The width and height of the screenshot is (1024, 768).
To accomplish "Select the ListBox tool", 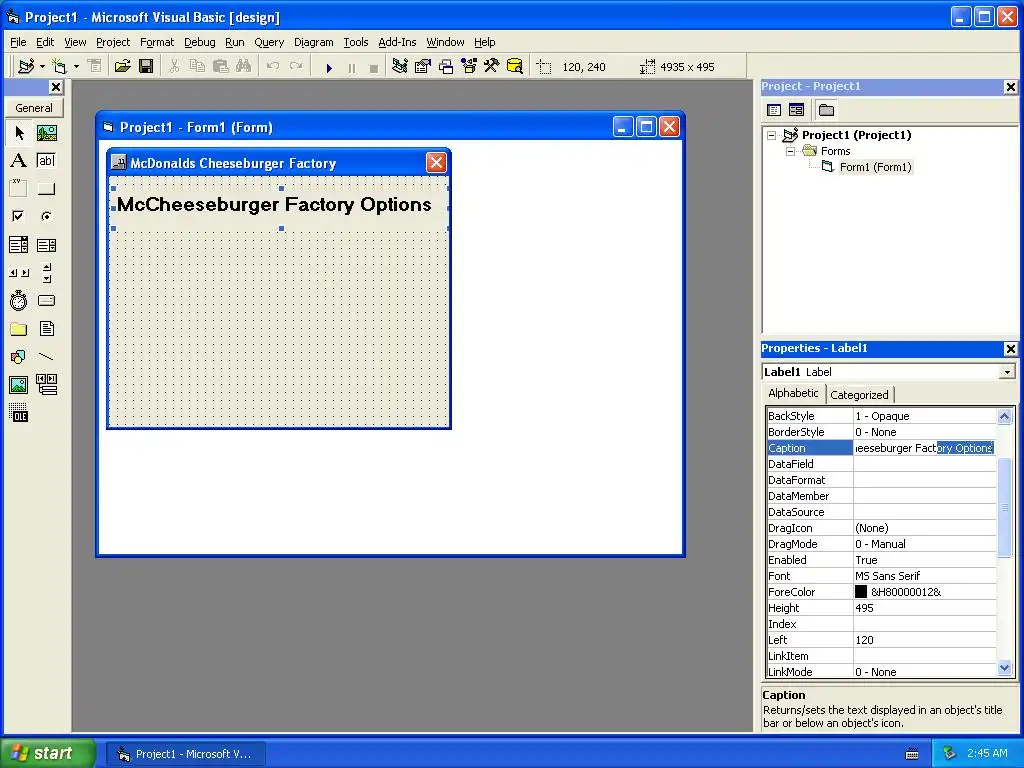I will [46, 245].
